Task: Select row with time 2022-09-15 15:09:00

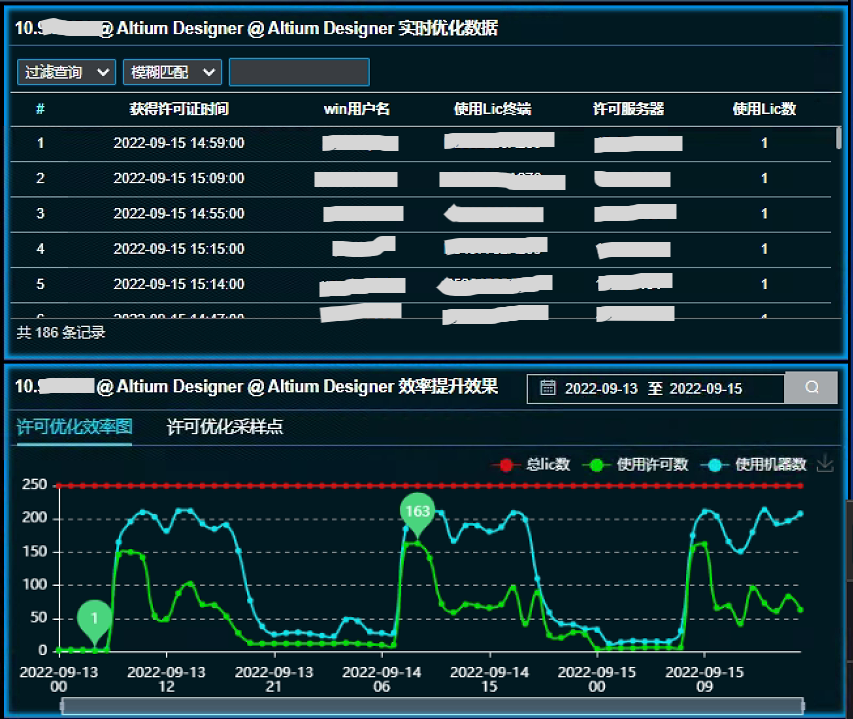Action: (421, 178)
